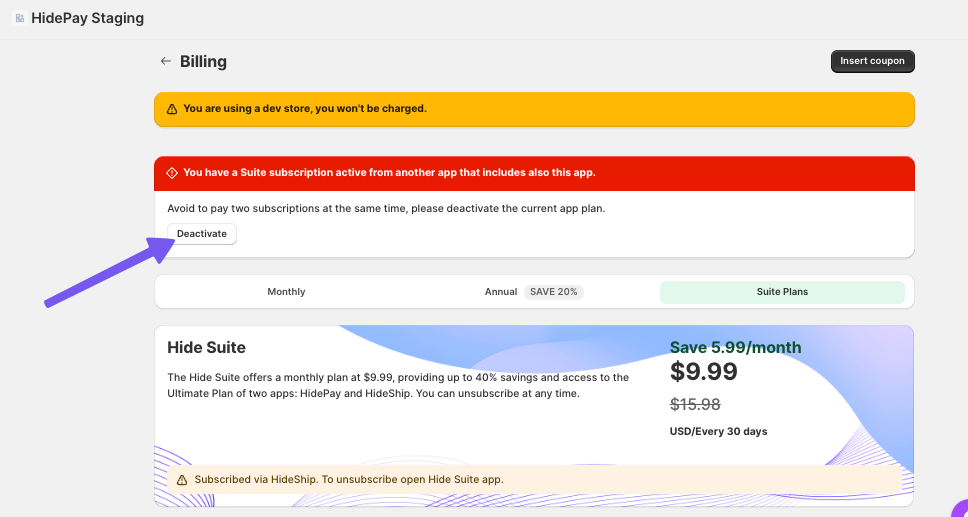Click the HidePay Staging app icon
968x517 pixels.
coord(20,19)
